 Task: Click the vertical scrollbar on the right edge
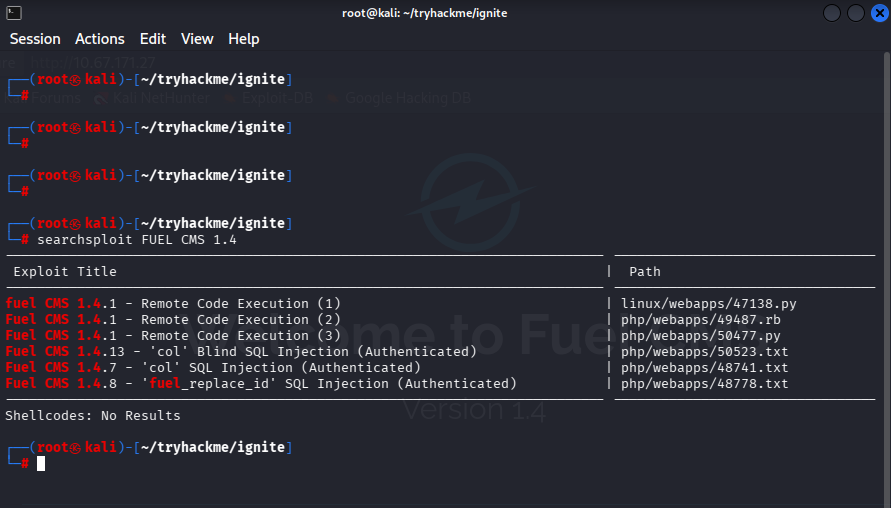click(886, 278)
